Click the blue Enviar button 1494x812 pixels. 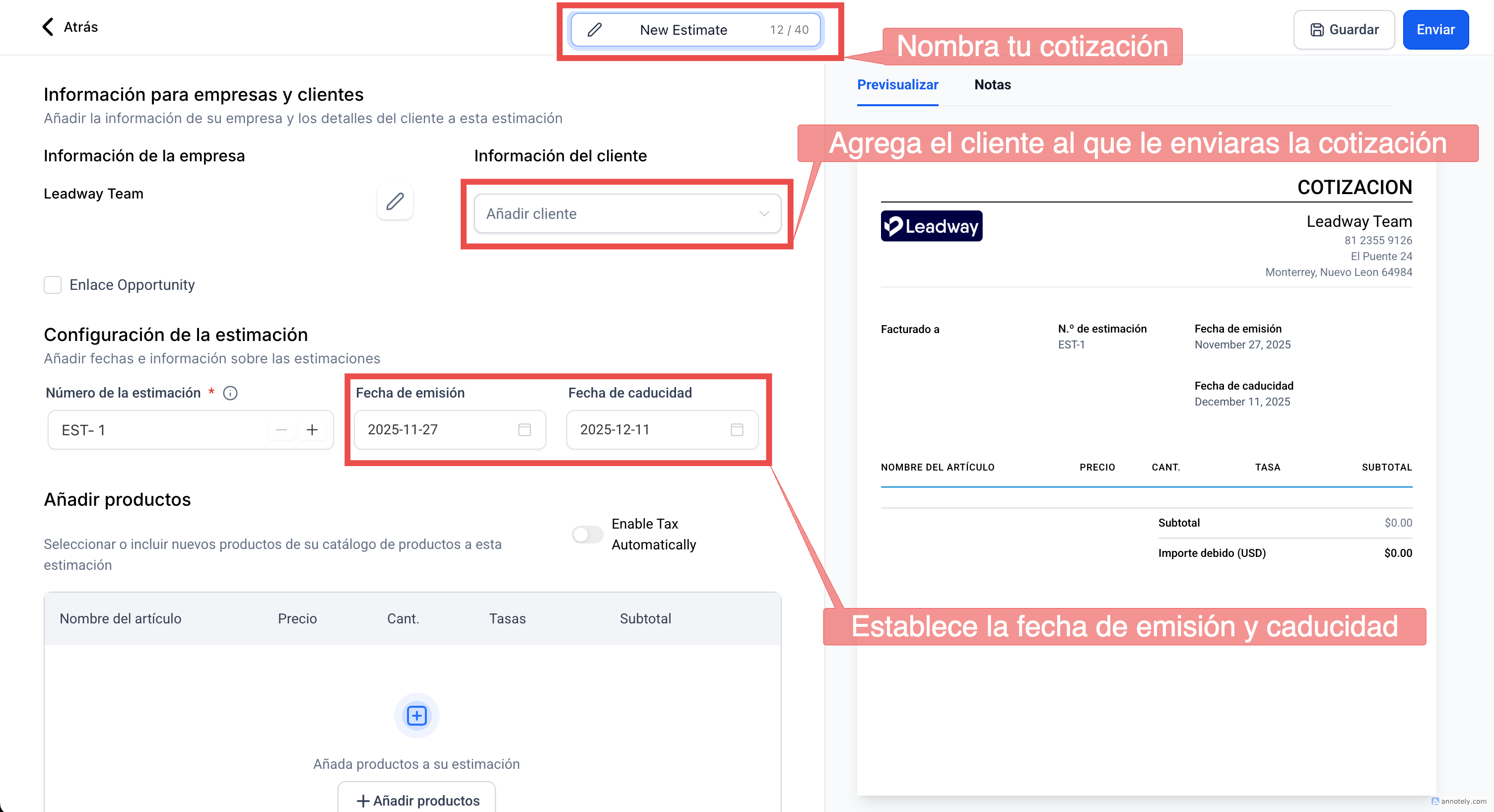pyautogui.click(x=1435, y=30)
